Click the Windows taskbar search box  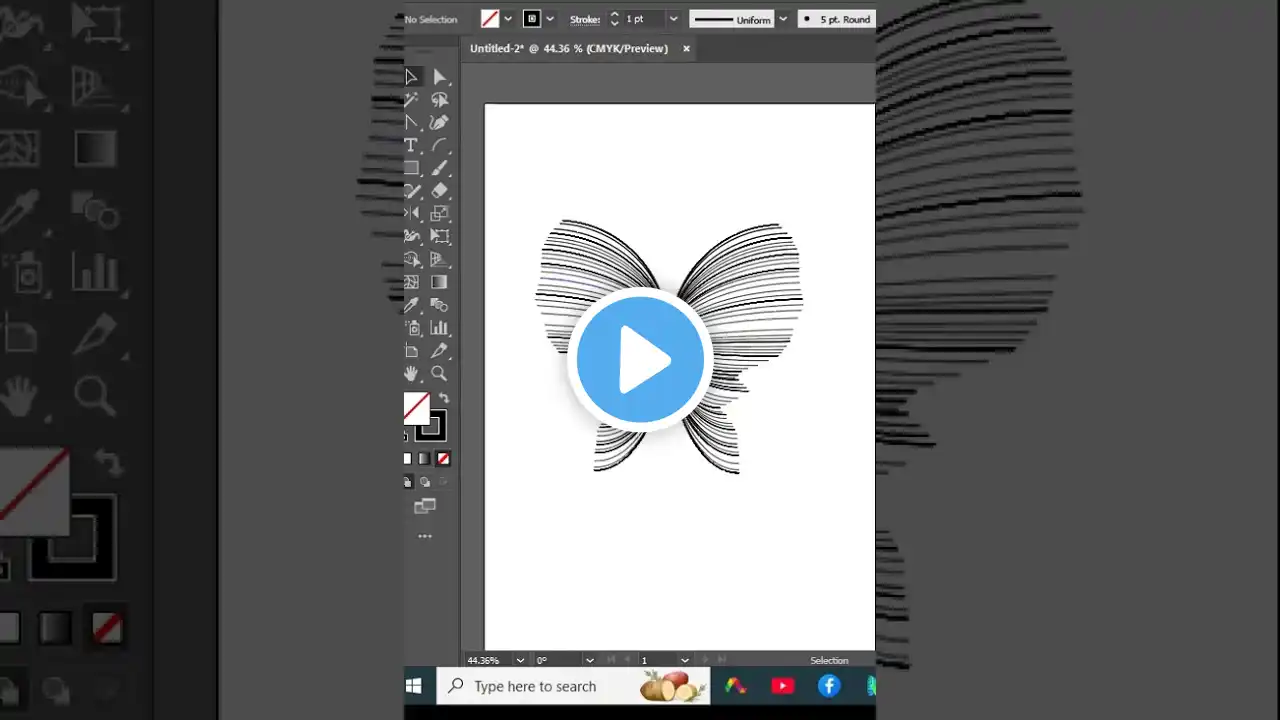tap(534, 686)
